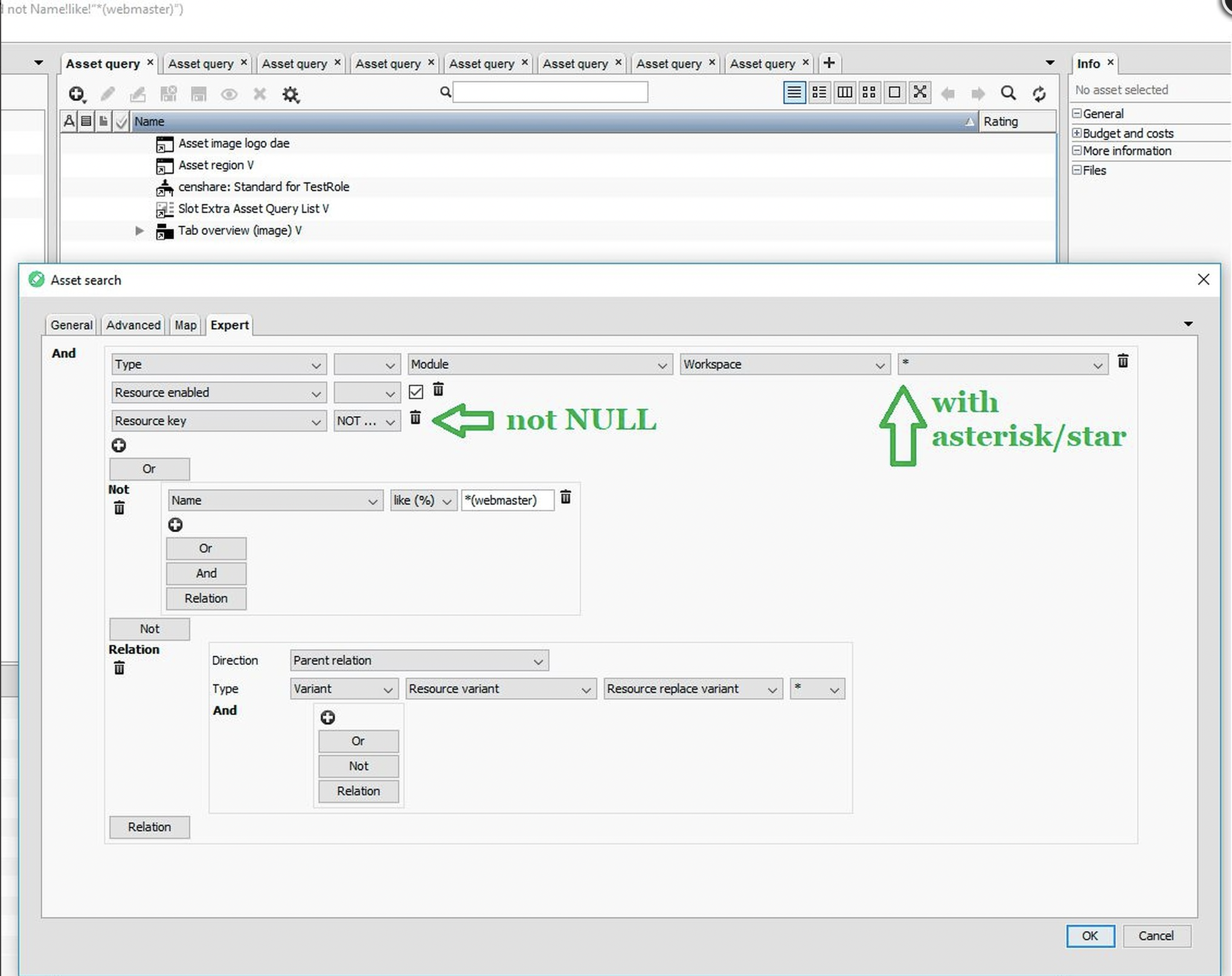Screen dimensions: 1232x976
Task: Uncheck the Resource enabled checkbox
Action: point(415,392)
